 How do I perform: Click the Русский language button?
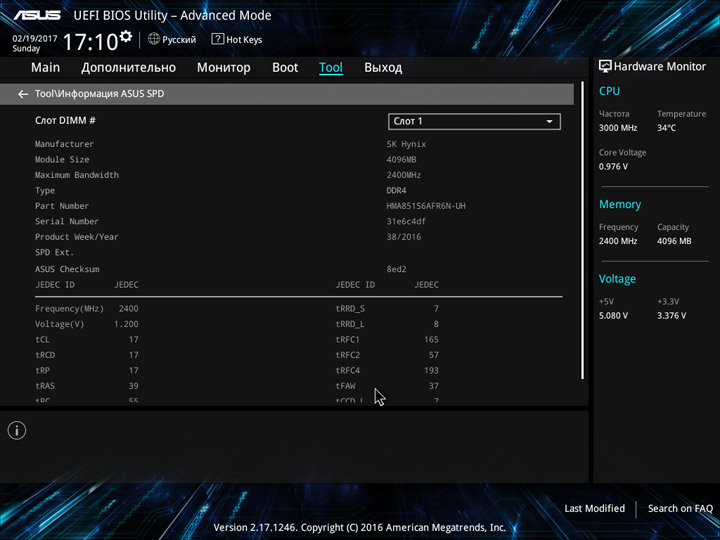point(179,39)
